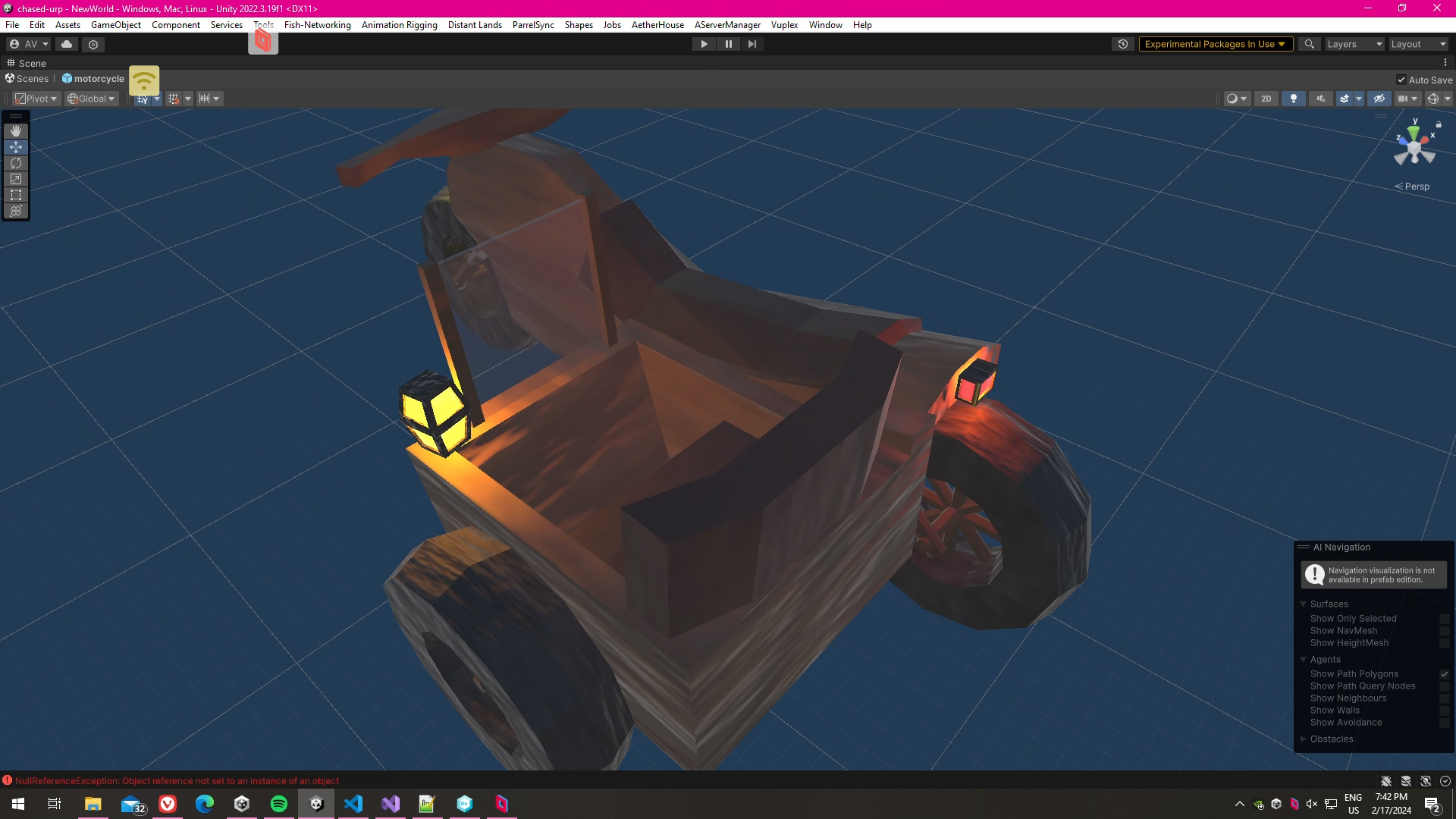Open the Pivot mode dropdown
Screen dimensions: 1456x819
tap(36, 99)
